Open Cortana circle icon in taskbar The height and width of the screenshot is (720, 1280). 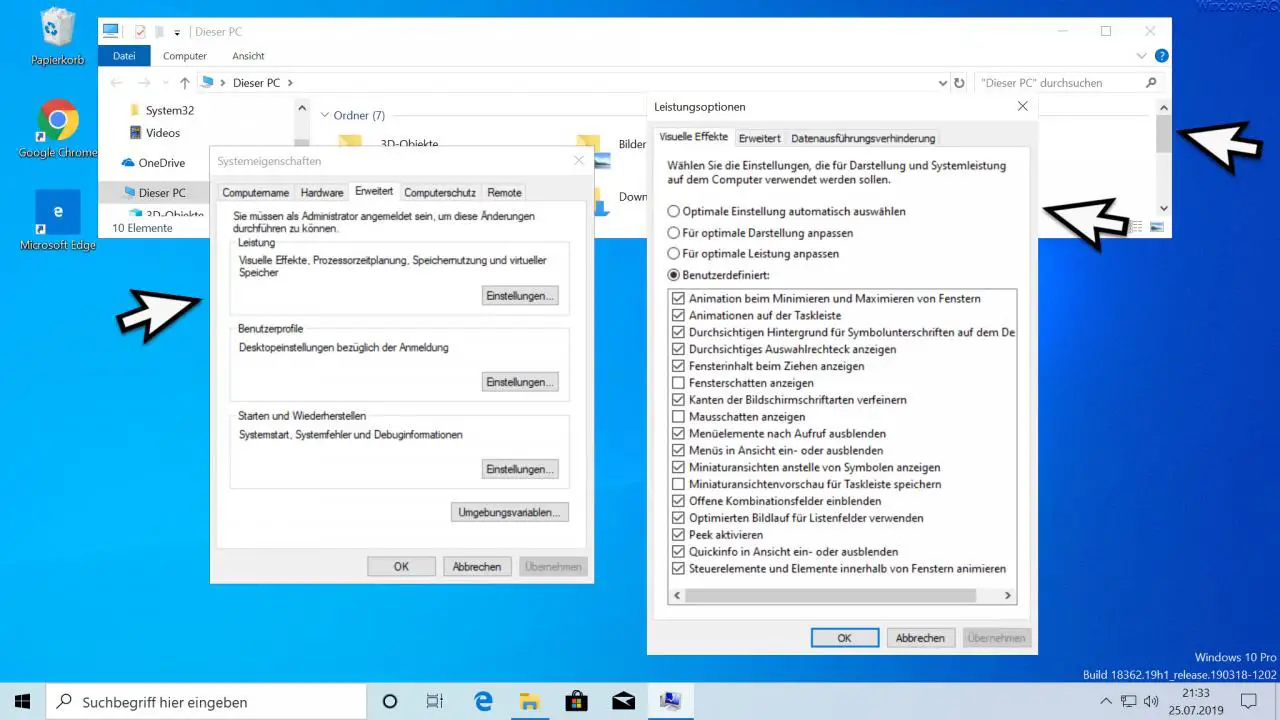390,702
